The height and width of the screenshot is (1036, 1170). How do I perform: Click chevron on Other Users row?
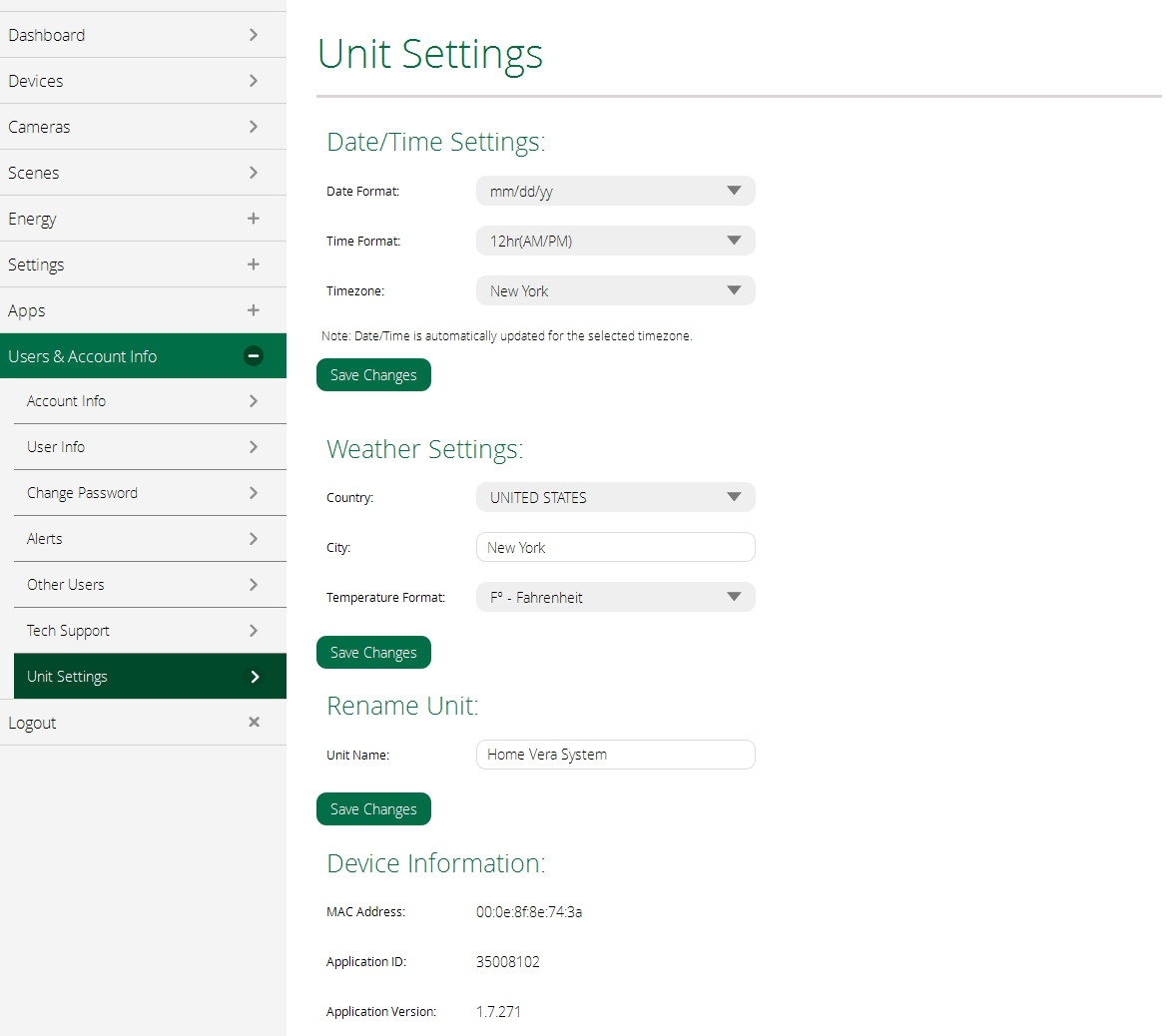[x=254, y=585]
